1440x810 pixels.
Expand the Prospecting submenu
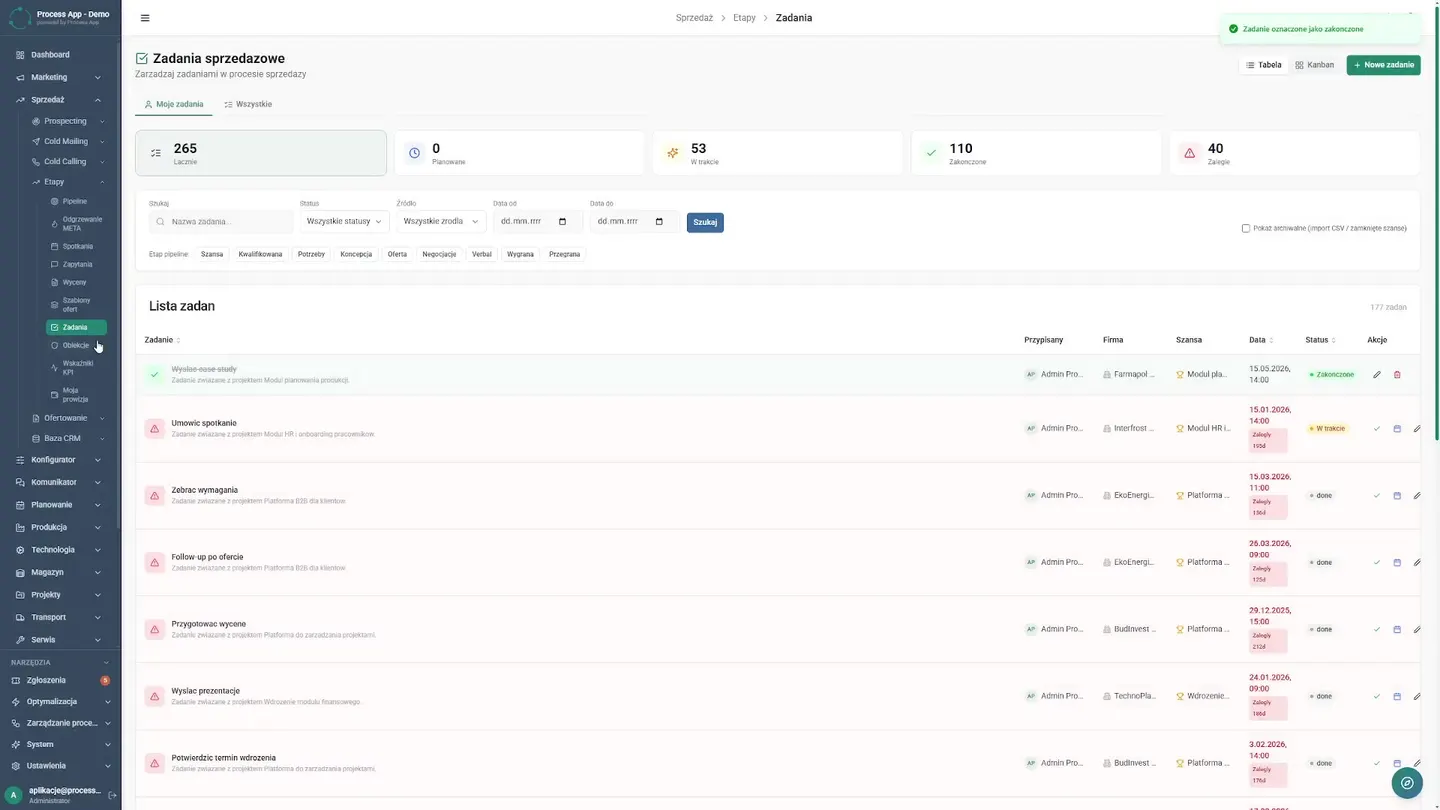68,121
